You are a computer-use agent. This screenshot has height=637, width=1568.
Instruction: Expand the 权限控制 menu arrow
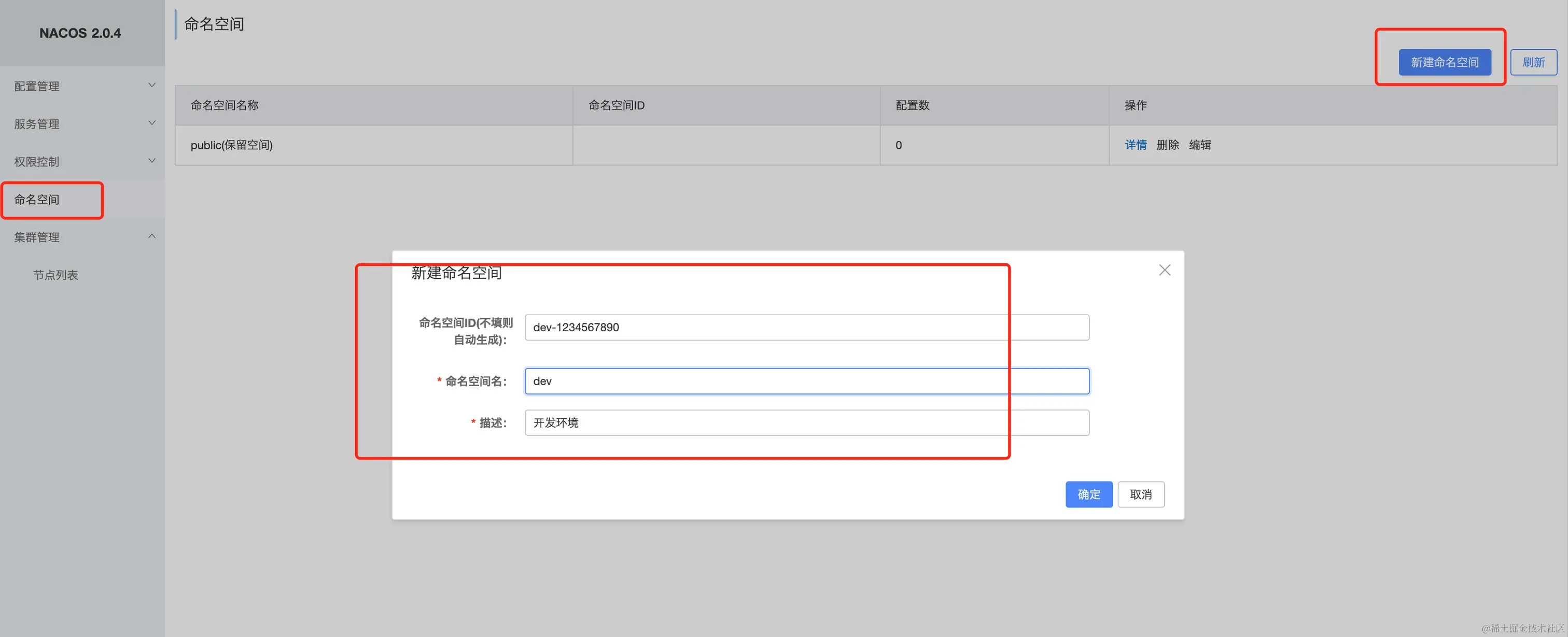[151, 161]
